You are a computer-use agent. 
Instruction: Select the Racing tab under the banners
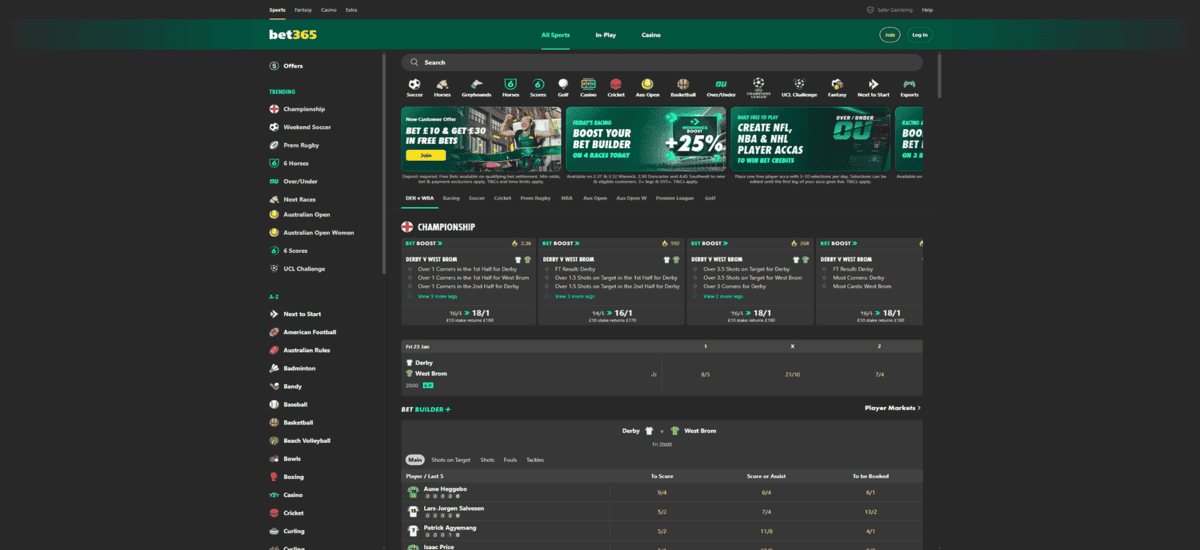(x=451, y=198)
